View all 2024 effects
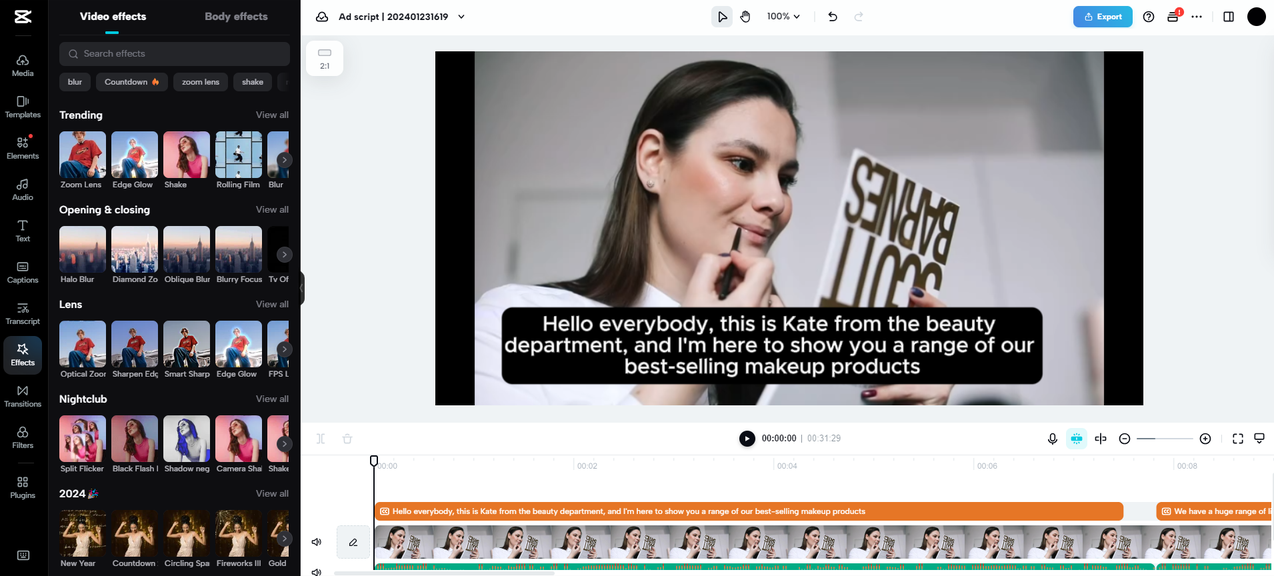The image size is (1274, 576). pyautogui.click(x=272, y=493)
